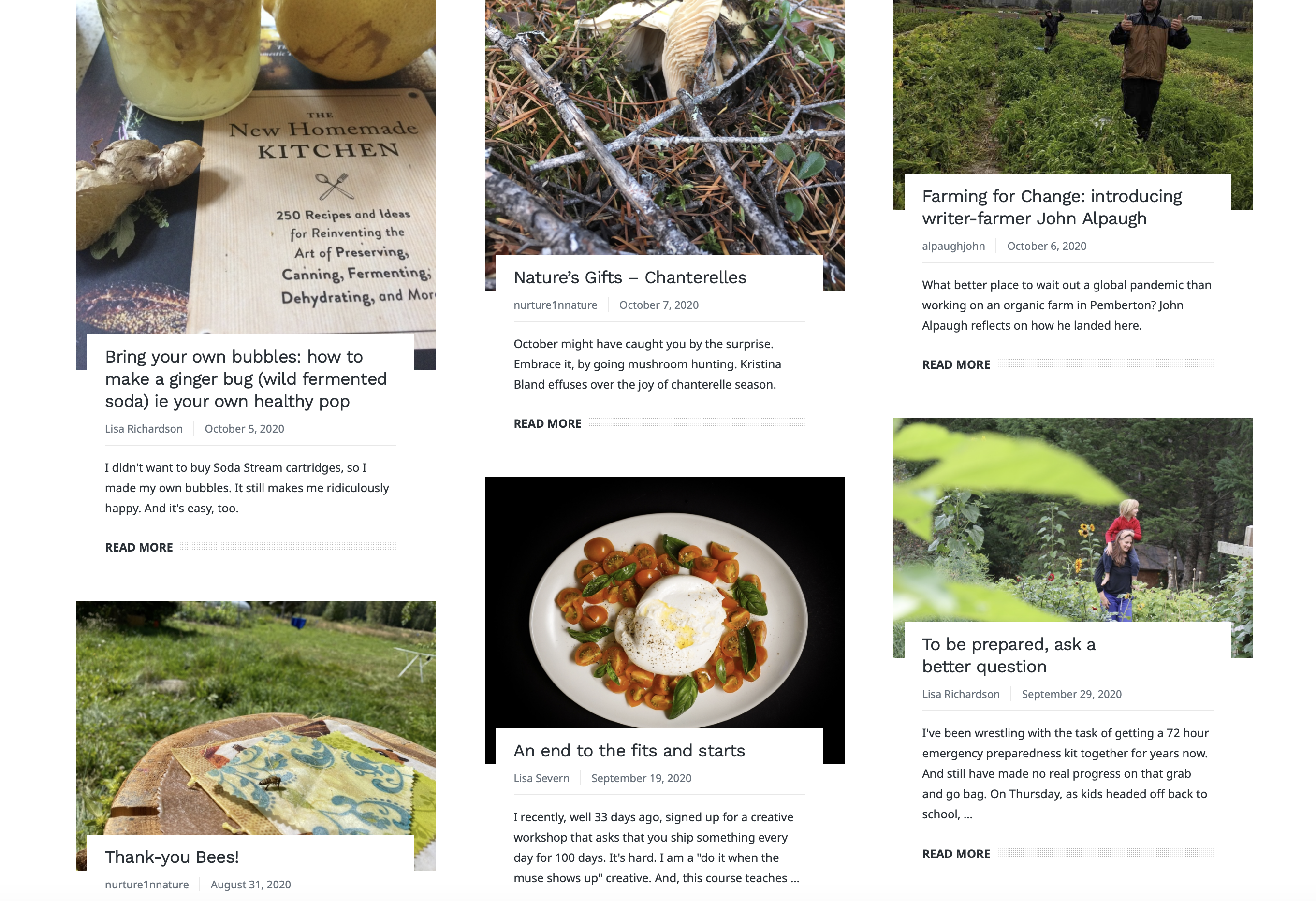Click the October 5, 2020 date link

pos(244,429)
